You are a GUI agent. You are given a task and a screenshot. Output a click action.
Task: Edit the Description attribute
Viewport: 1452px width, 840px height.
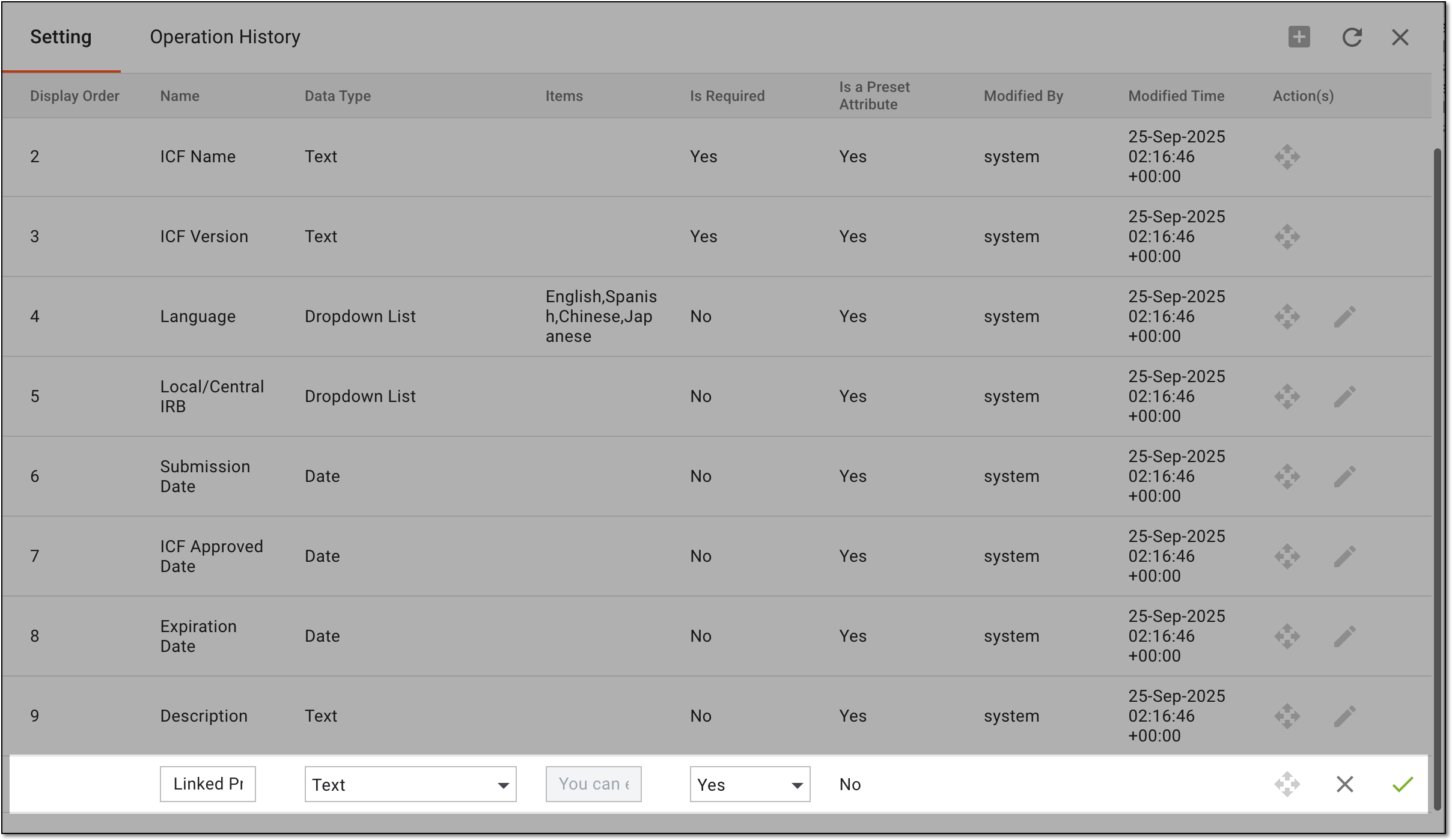[x=1345, y=716]
